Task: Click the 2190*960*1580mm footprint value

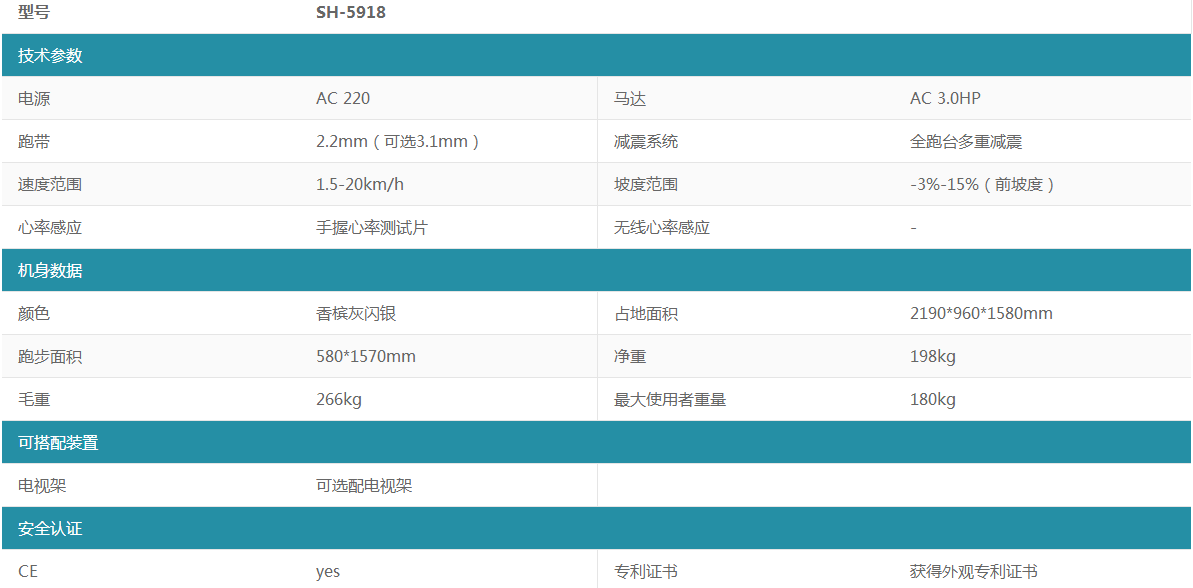Action: [981, 314]
